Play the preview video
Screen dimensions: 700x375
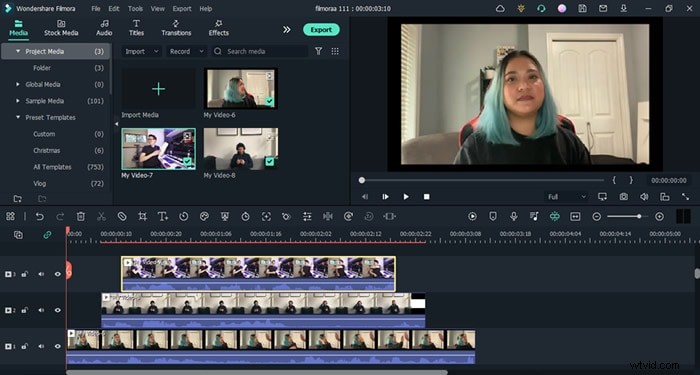coord(406,196)
